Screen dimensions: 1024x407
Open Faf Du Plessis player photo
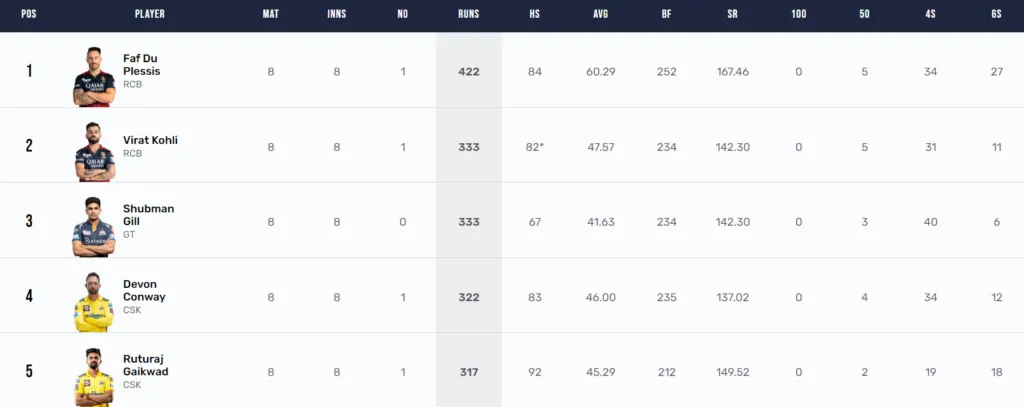[x=94, y=76]
